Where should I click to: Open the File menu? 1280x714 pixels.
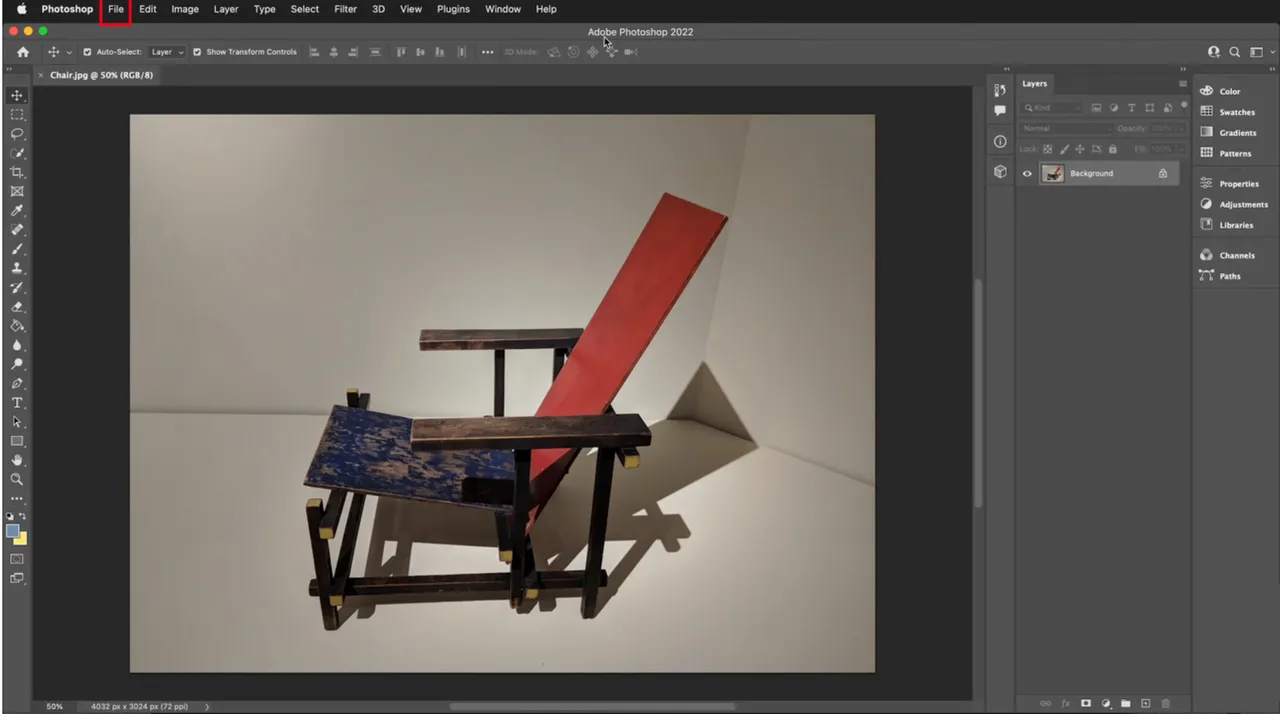tap(116, 9)
